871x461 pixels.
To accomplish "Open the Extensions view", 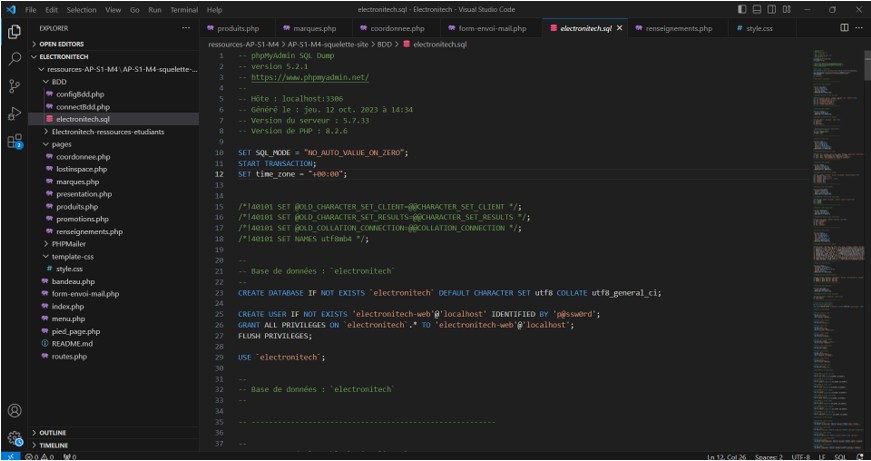I will pos(14,141).
